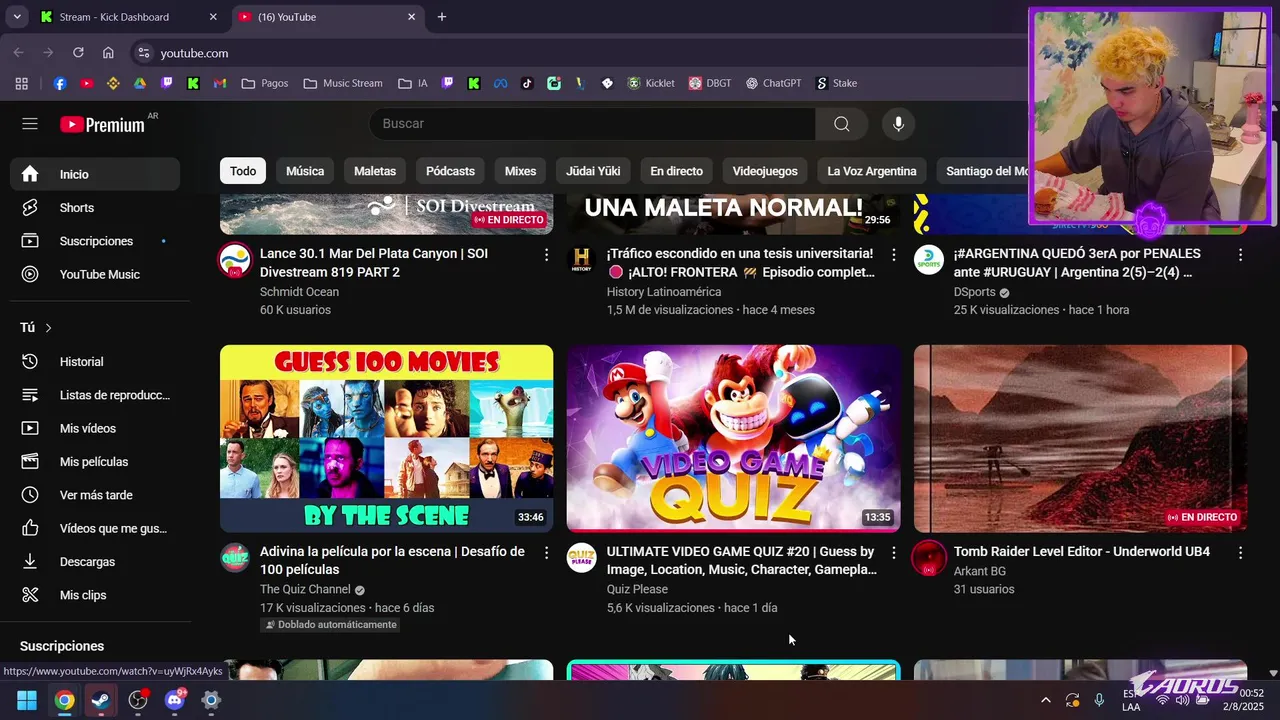Click the TikTok bookmark icon
Screen dimensions: 1280x720
(527, 83)
